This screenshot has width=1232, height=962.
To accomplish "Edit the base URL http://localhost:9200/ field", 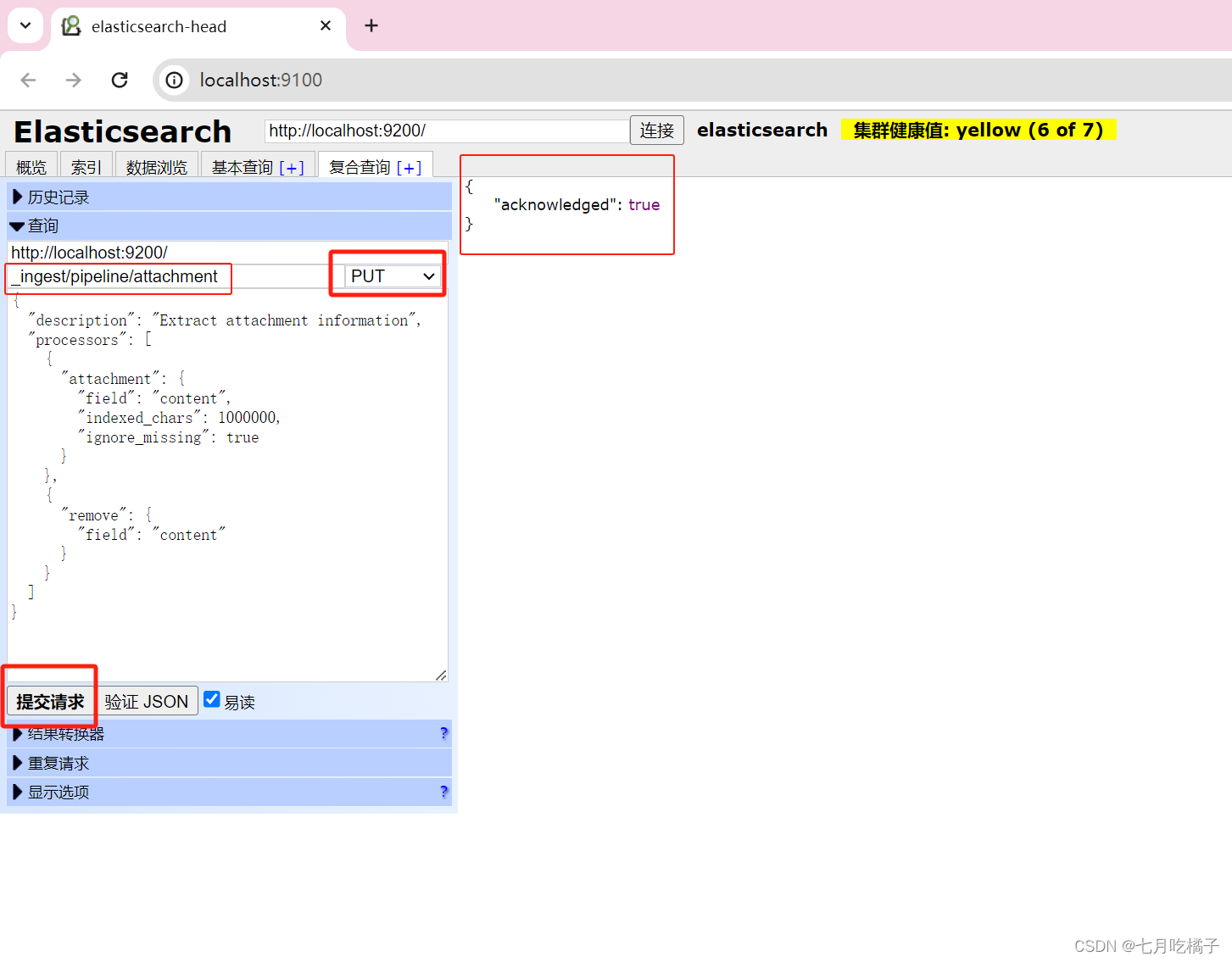I will 227,252.
